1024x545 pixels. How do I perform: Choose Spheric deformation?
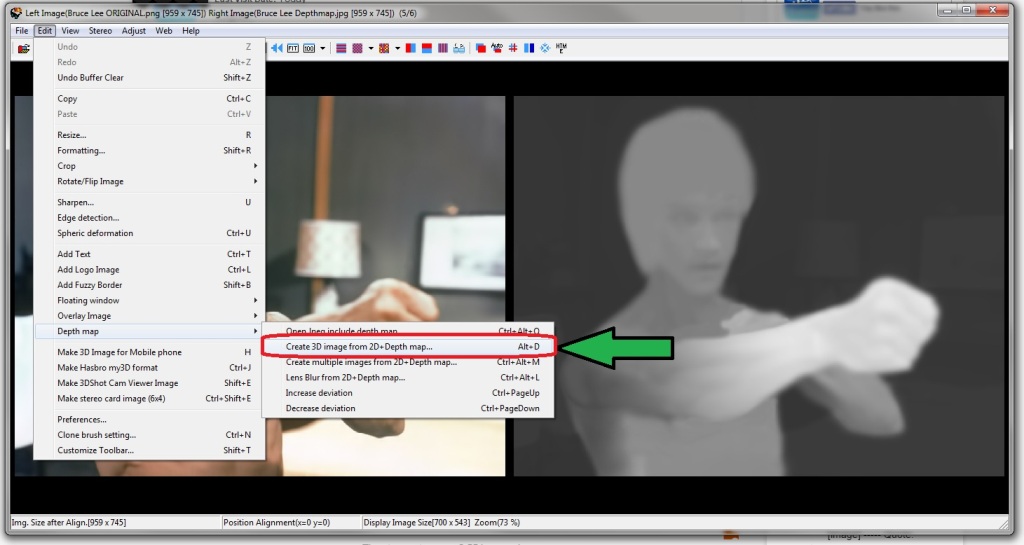pyautogui.click(x=150, y=233)
